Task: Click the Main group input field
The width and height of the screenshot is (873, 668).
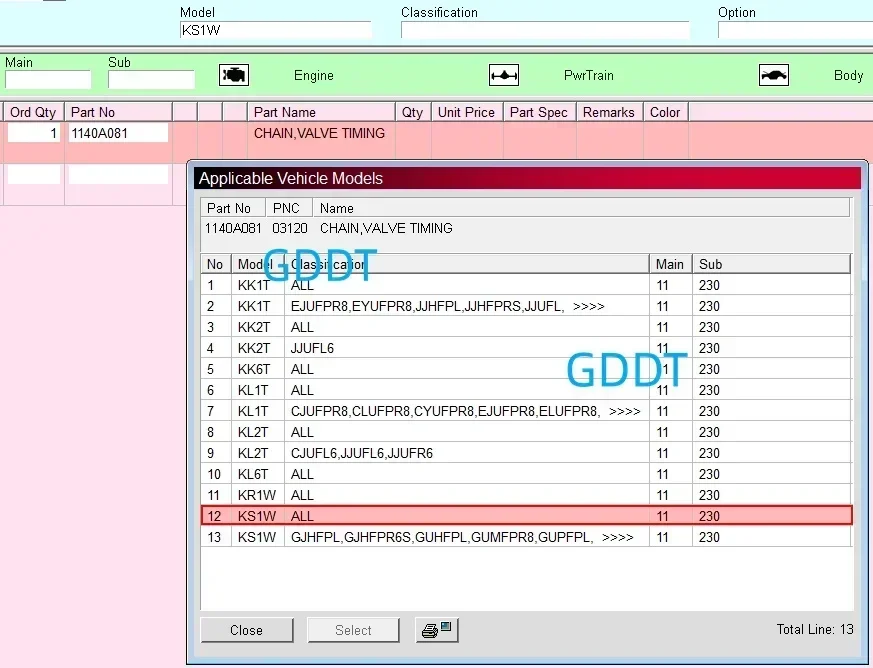Action: 48,80
